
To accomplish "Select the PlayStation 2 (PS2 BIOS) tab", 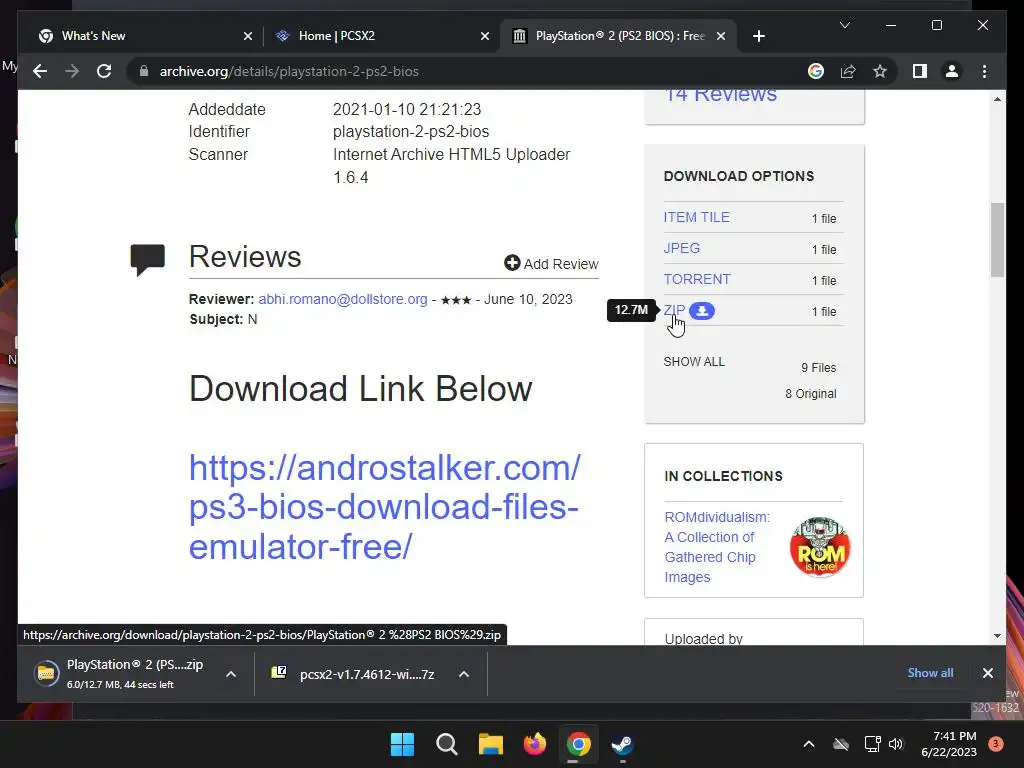I will click(x=618, y=36).
